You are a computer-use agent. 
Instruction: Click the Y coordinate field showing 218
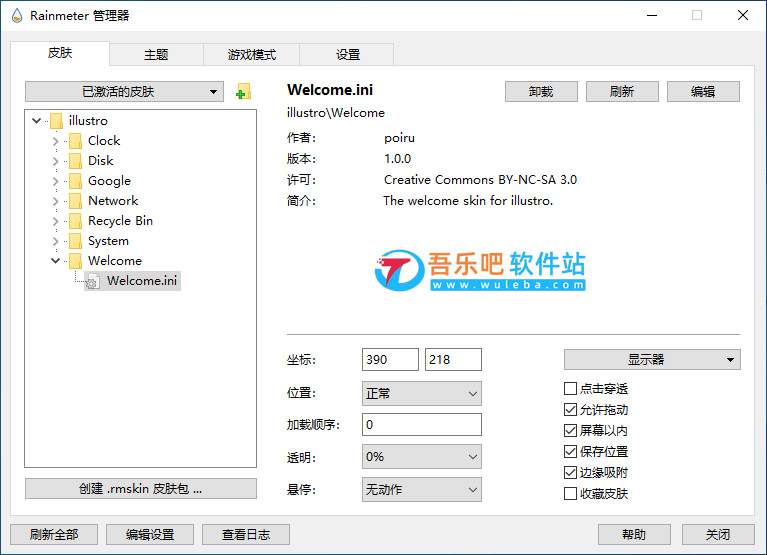[453, 360]
